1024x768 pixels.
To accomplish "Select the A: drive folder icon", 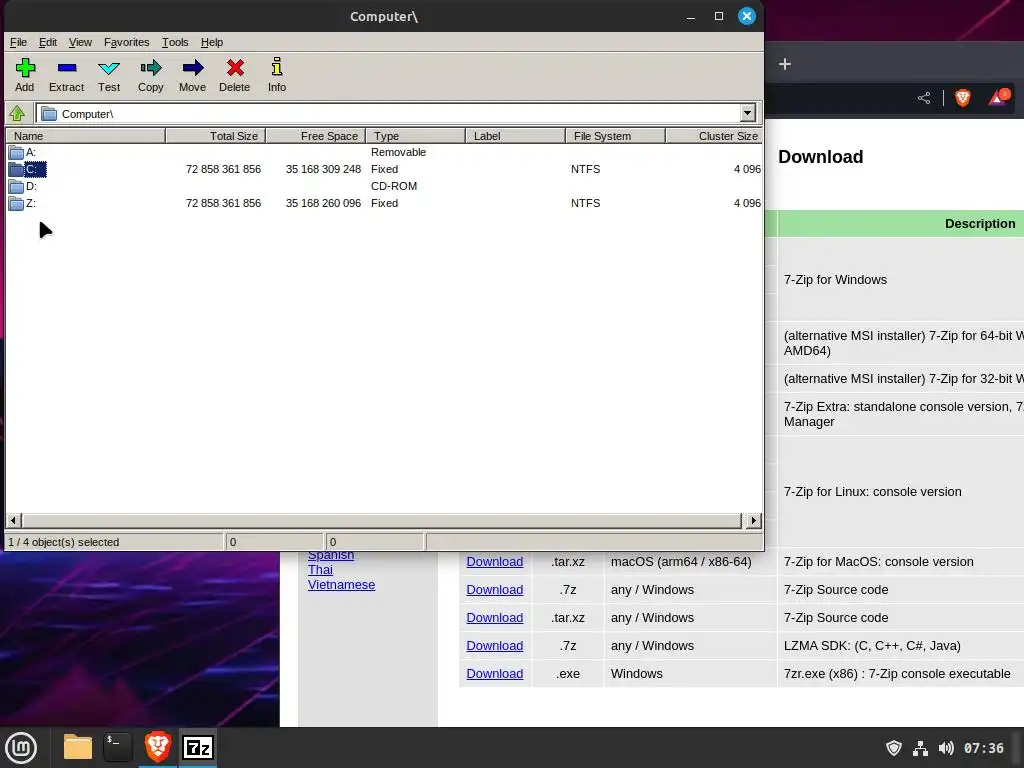I will coord(16,153).
